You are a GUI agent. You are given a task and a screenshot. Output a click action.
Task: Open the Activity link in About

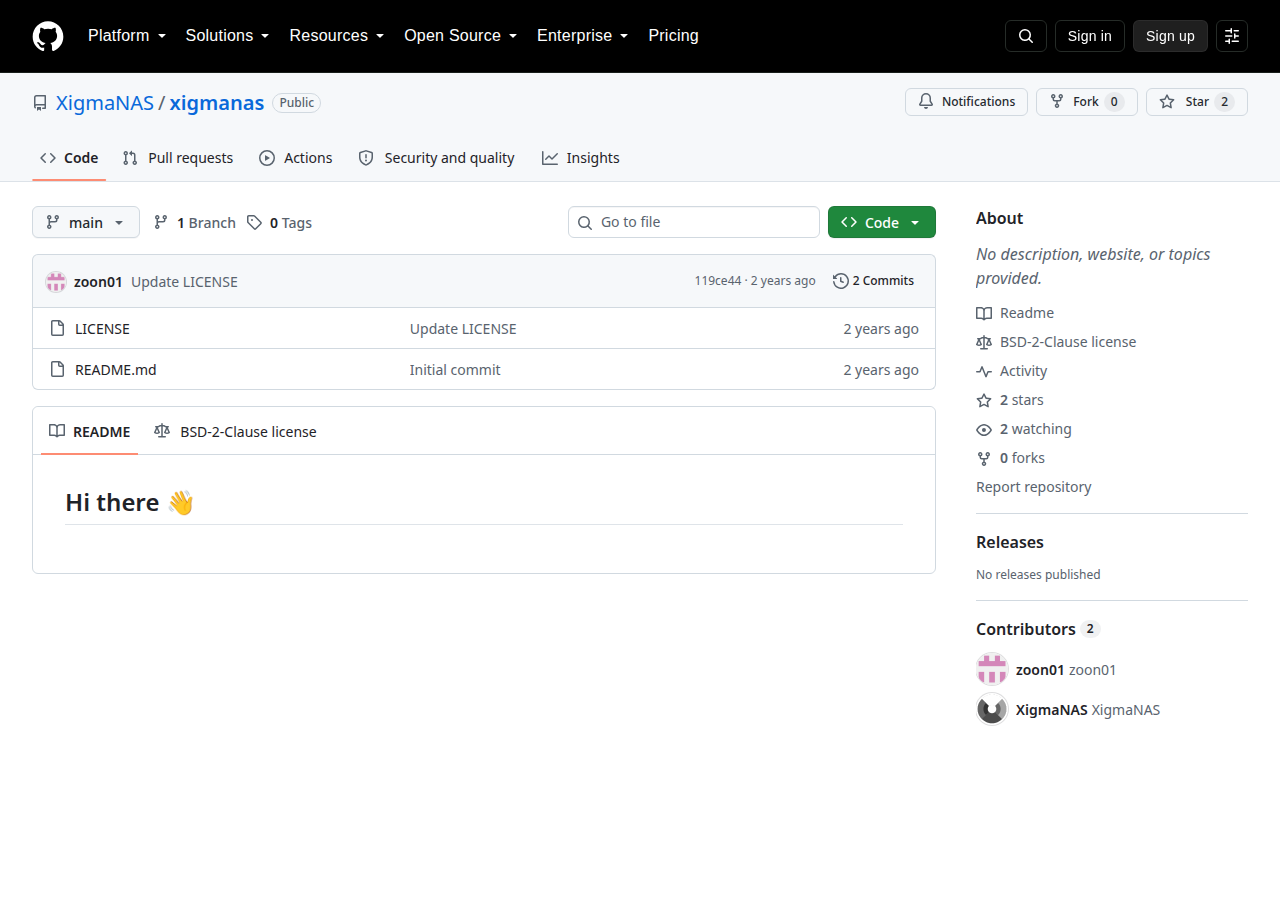(1012, 371)
